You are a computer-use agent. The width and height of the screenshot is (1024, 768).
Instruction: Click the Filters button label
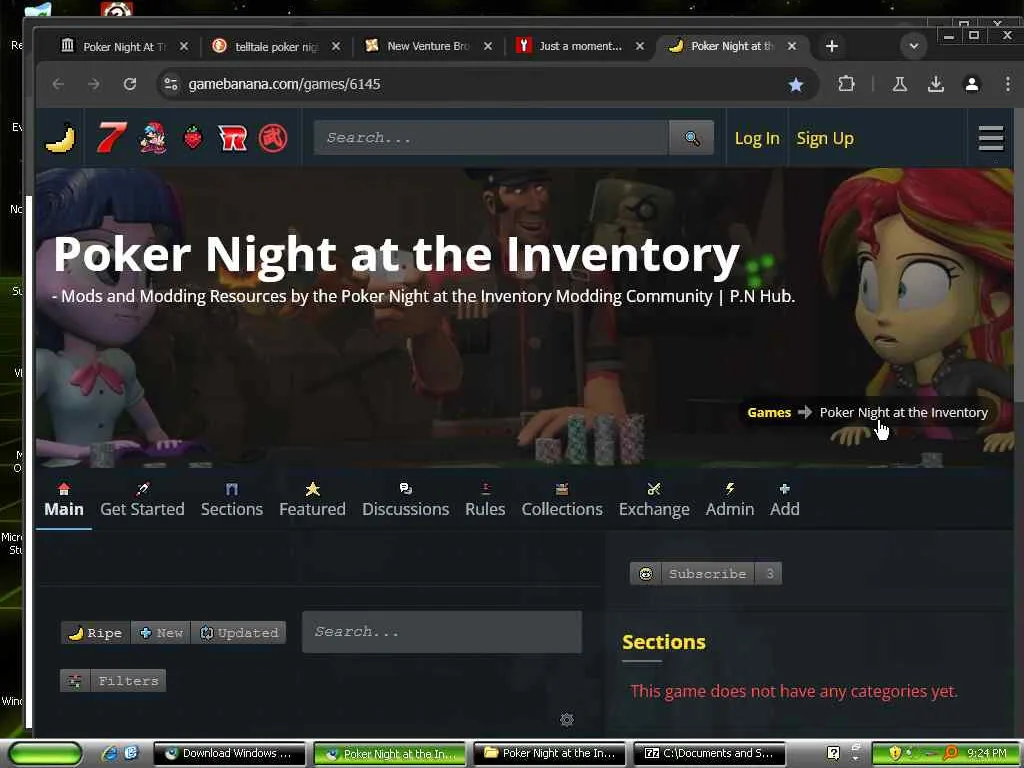[128, 680]
